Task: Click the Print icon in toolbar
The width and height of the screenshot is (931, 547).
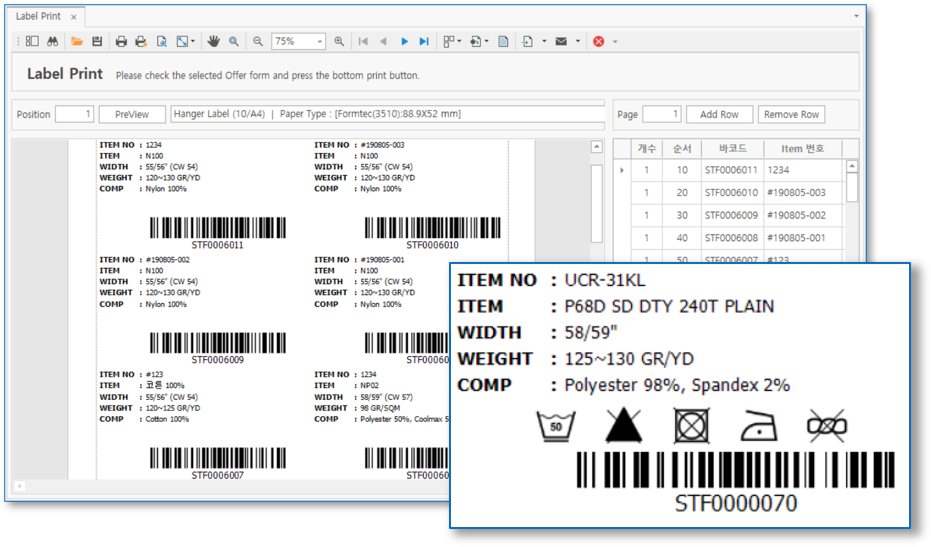Action: pyautogui.click(x=121, y=42)
